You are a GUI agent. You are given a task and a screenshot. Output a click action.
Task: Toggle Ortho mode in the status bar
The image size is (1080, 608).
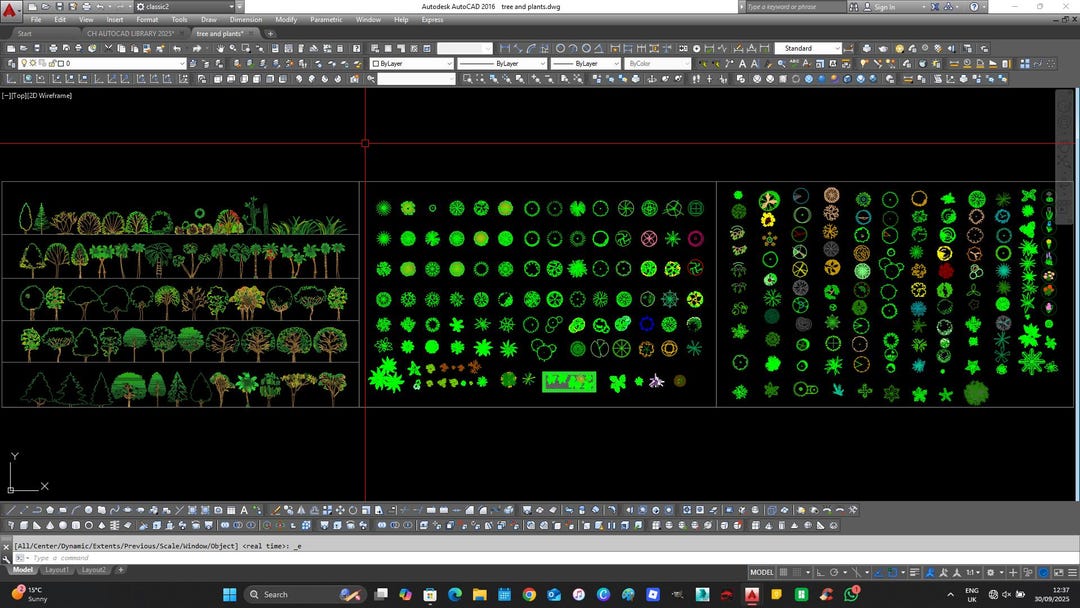point(820,572)
